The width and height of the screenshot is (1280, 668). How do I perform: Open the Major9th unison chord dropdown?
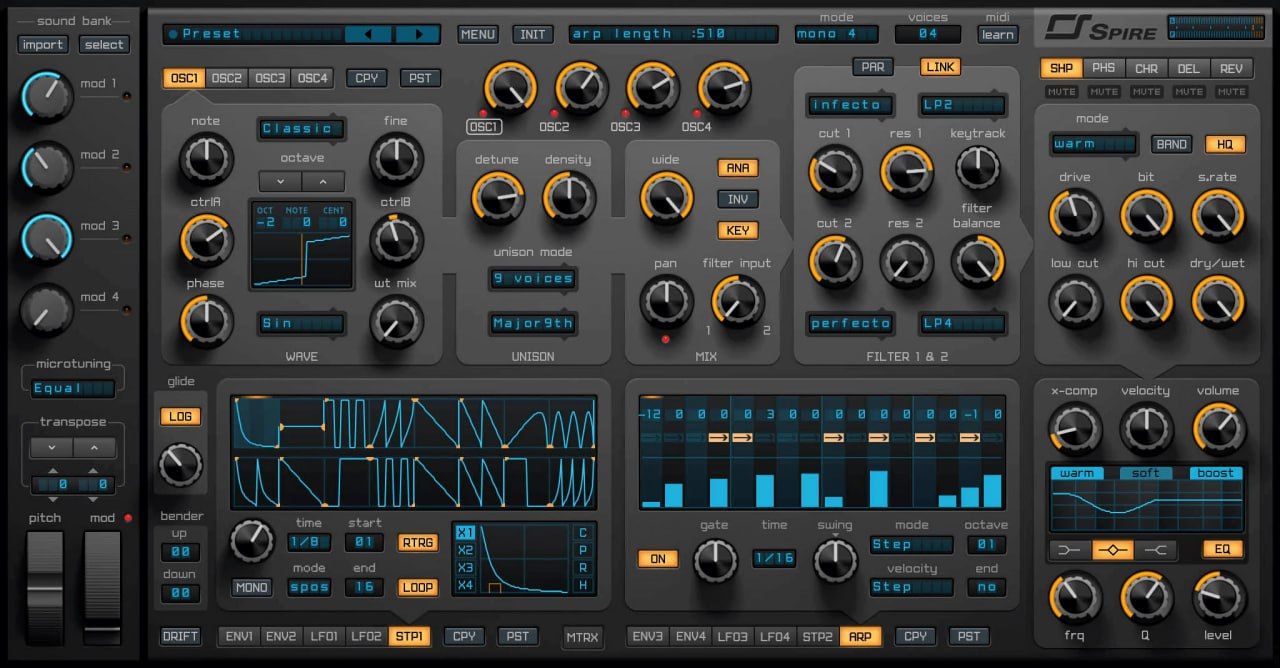[532, 323]
